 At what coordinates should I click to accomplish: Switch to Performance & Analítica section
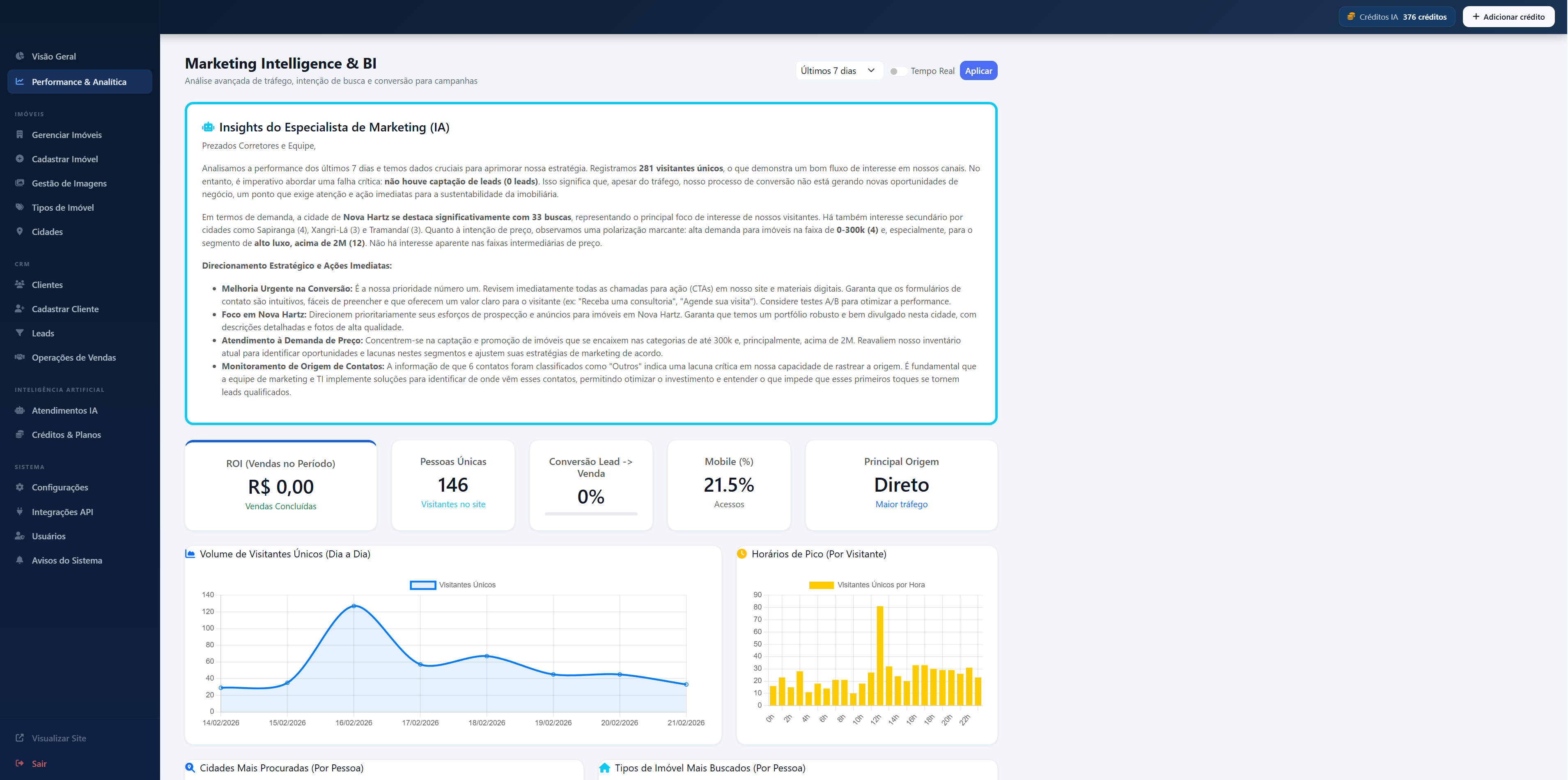[x=79, y=82]
